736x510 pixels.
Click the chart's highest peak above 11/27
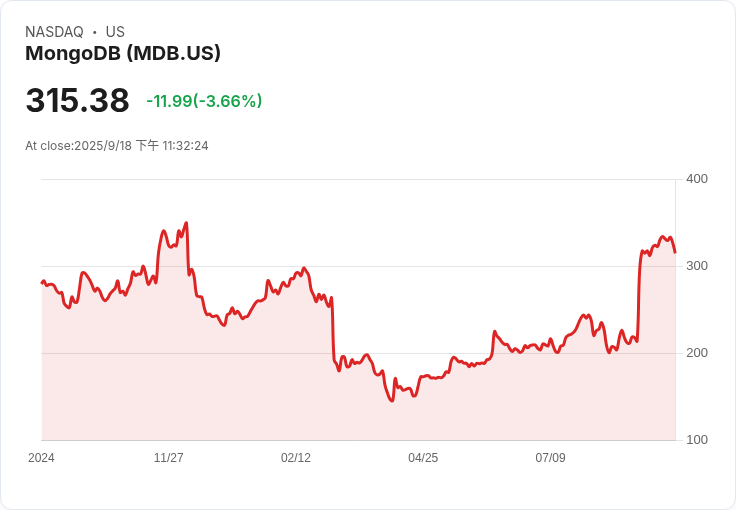[186, 223]
